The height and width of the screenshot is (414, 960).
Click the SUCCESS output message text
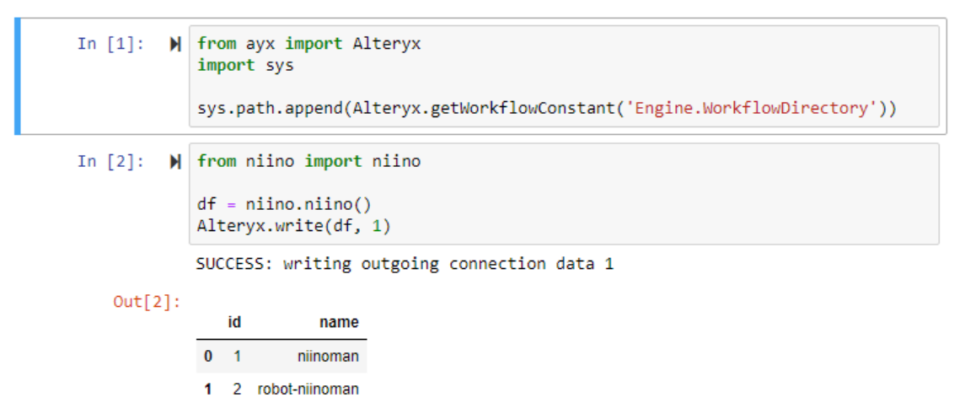click(x=403, y=265)
